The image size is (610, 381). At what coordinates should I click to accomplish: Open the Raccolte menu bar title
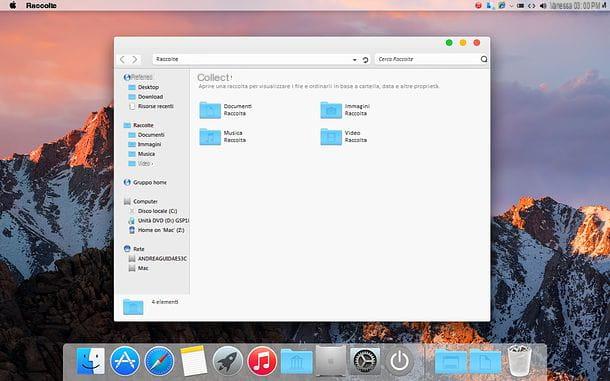tap(41, 5)
